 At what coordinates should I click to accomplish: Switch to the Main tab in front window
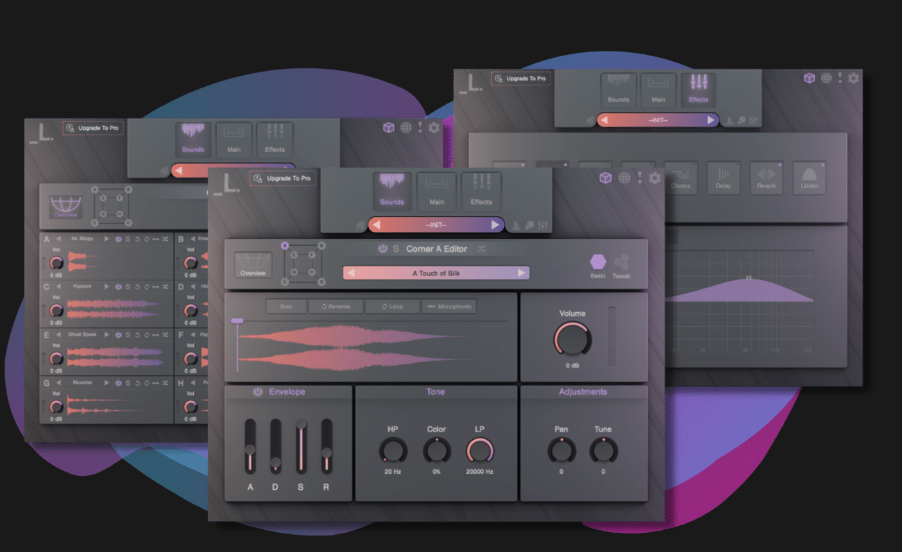coord(437,190)
